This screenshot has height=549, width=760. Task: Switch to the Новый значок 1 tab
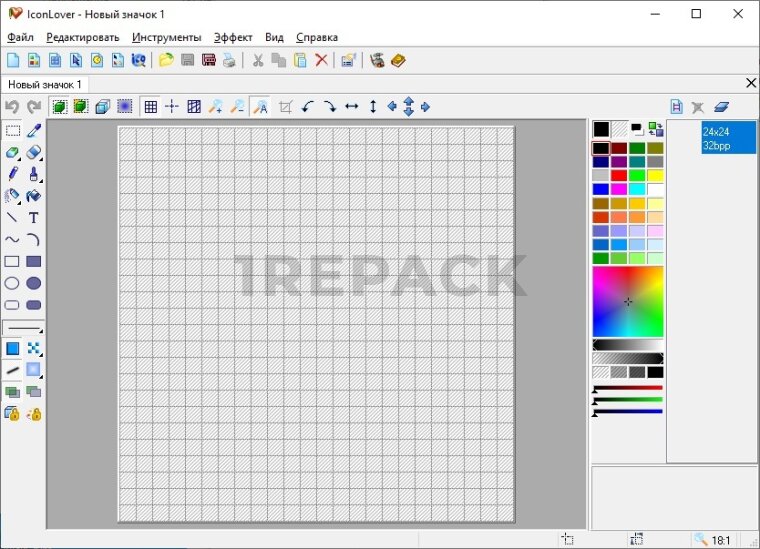tap(45, 85)
